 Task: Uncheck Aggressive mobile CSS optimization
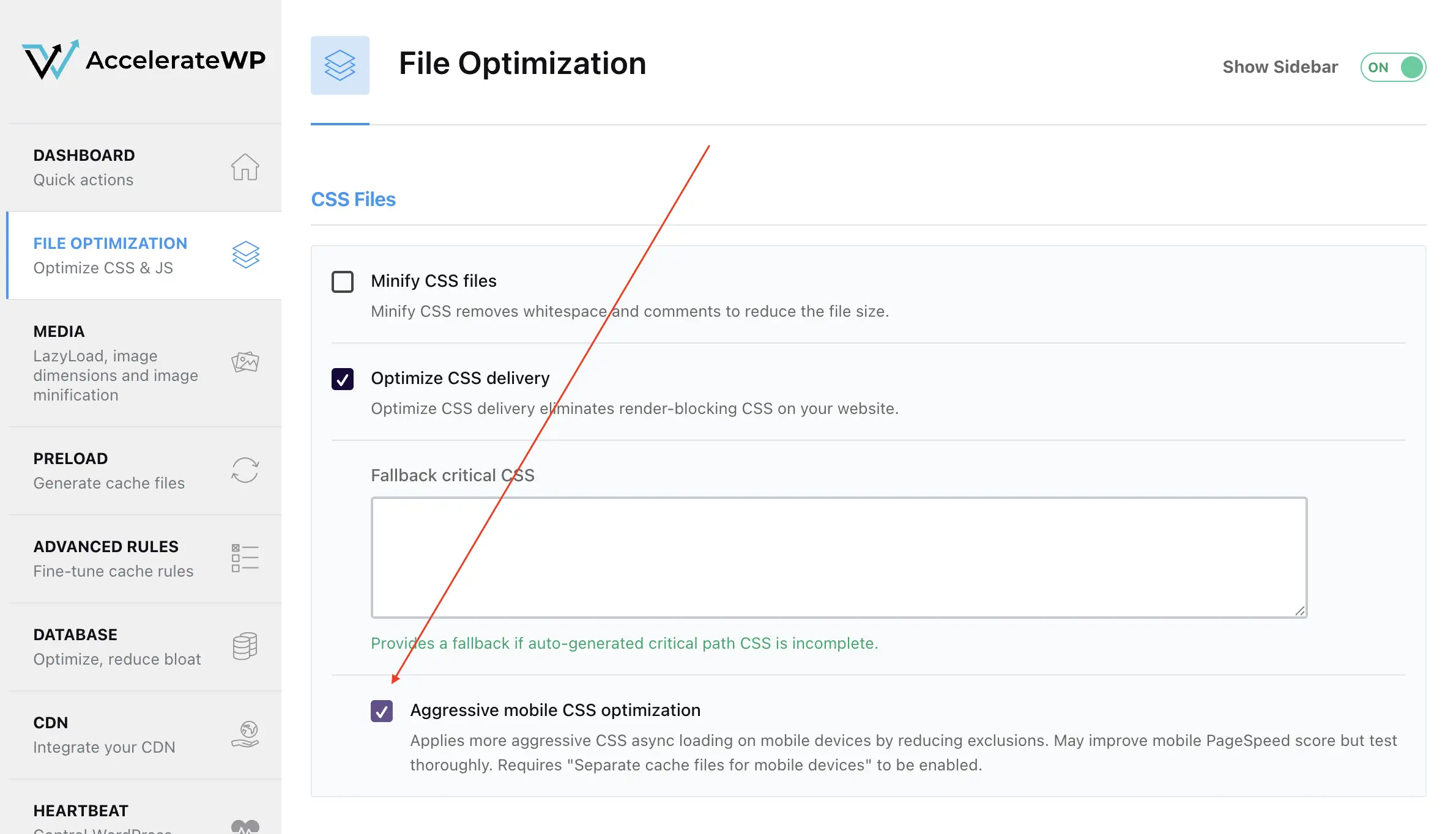coord(382,711)
